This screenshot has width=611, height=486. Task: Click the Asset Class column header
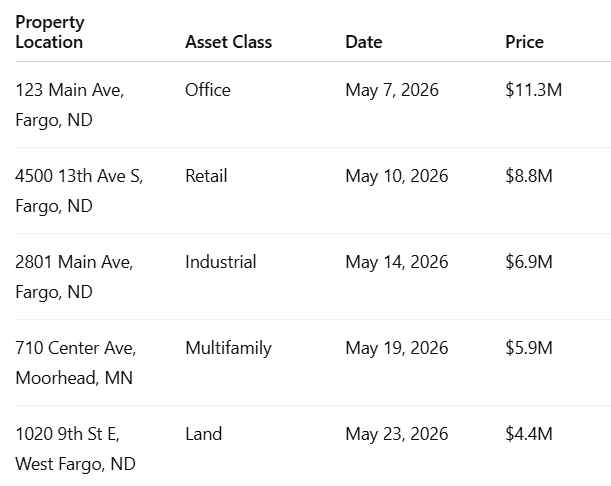pos(228,42)
